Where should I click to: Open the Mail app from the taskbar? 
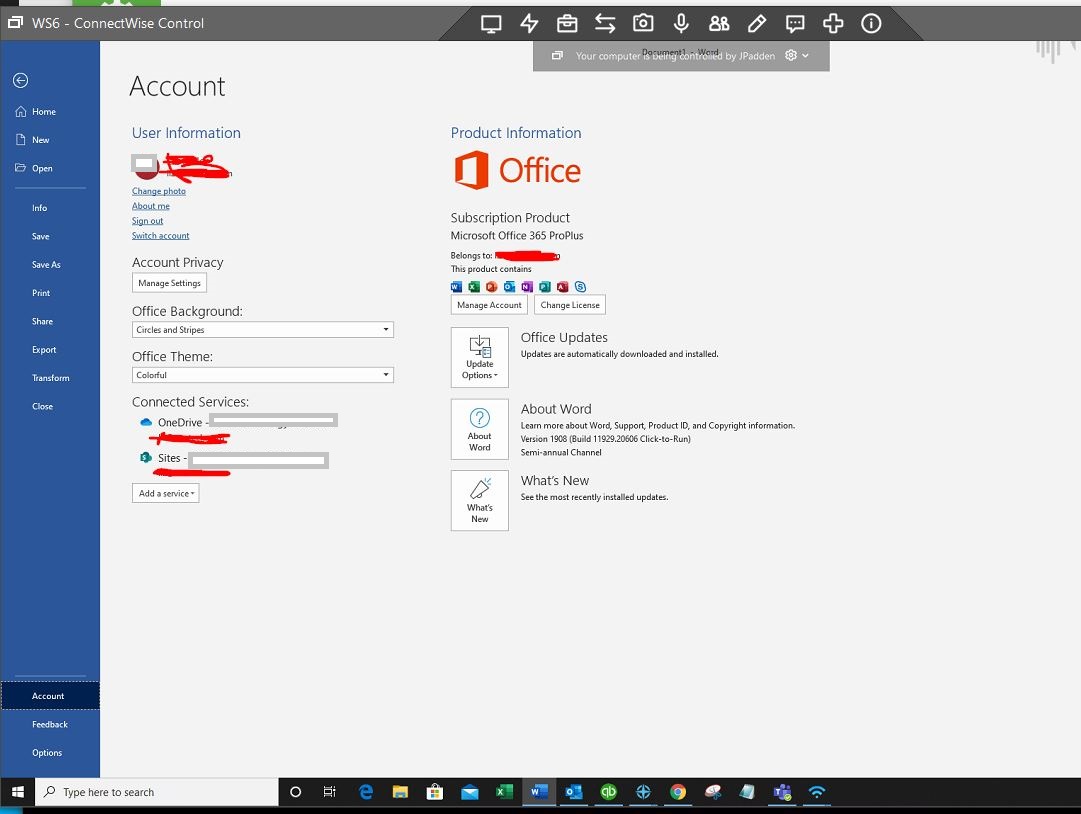tap(469, 792)
